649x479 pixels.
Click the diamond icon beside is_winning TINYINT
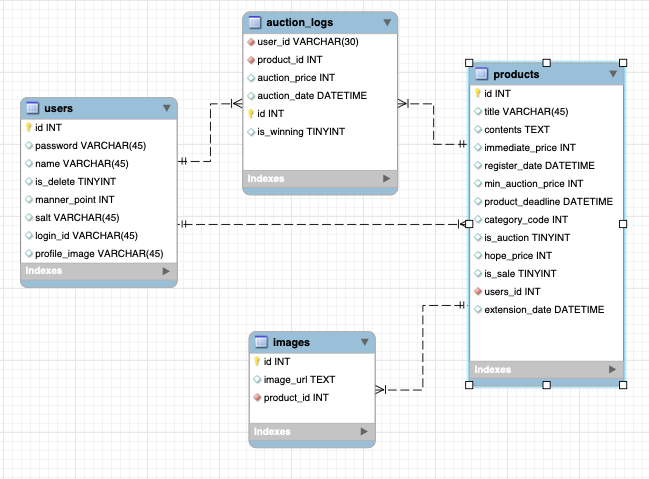[x=251, y=132]
